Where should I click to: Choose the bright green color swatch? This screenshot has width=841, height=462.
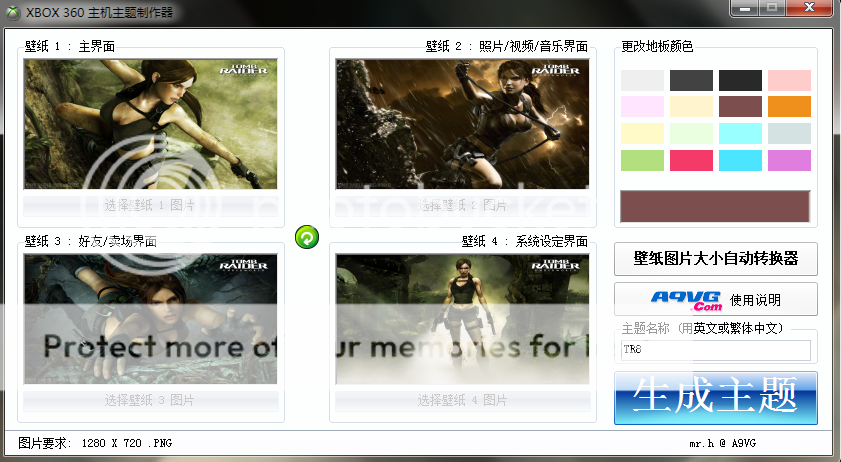(642, 160)
